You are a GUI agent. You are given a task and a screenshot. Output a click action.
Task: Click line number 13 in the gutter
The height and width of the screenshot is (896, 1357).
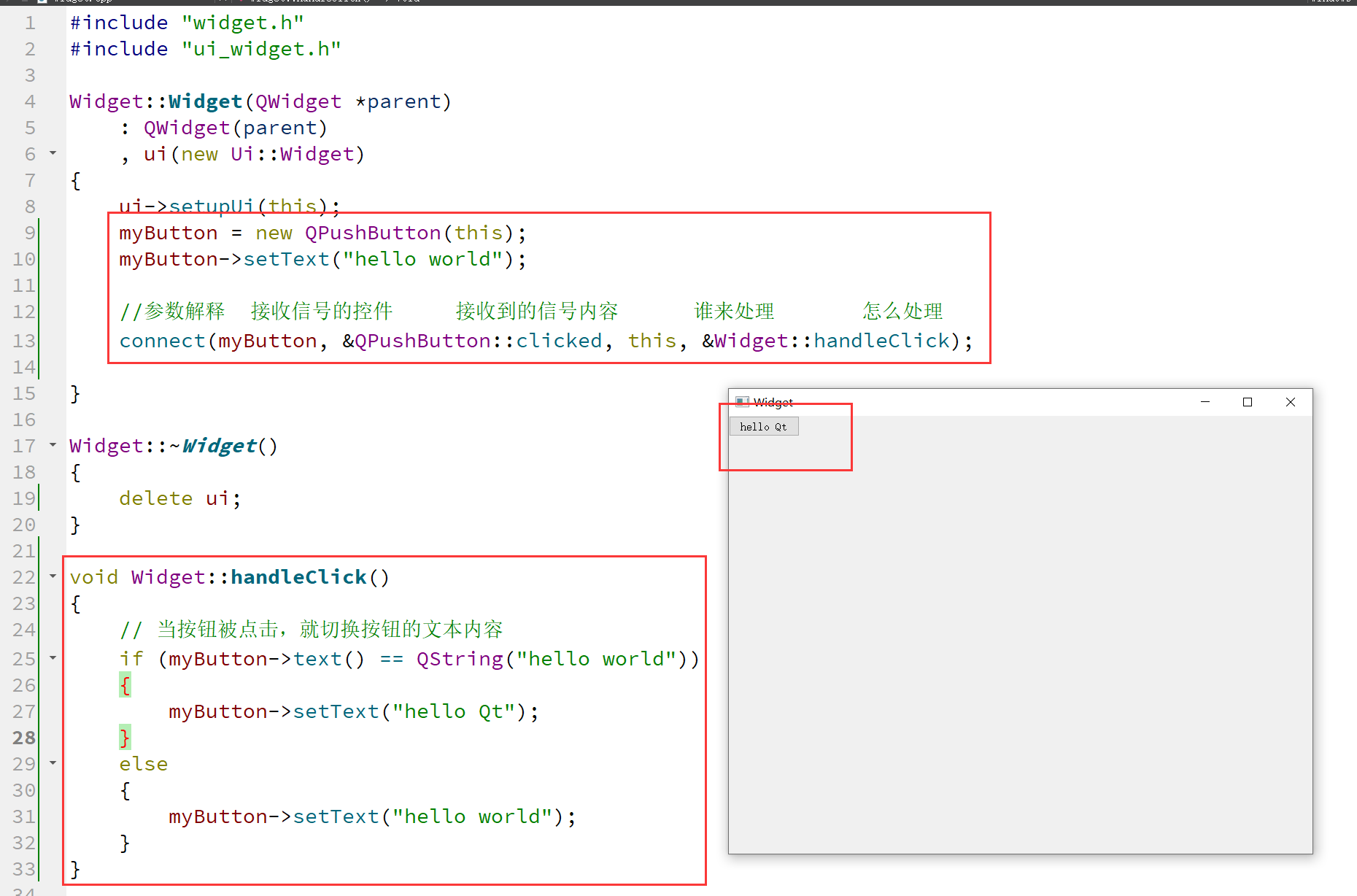24,341
